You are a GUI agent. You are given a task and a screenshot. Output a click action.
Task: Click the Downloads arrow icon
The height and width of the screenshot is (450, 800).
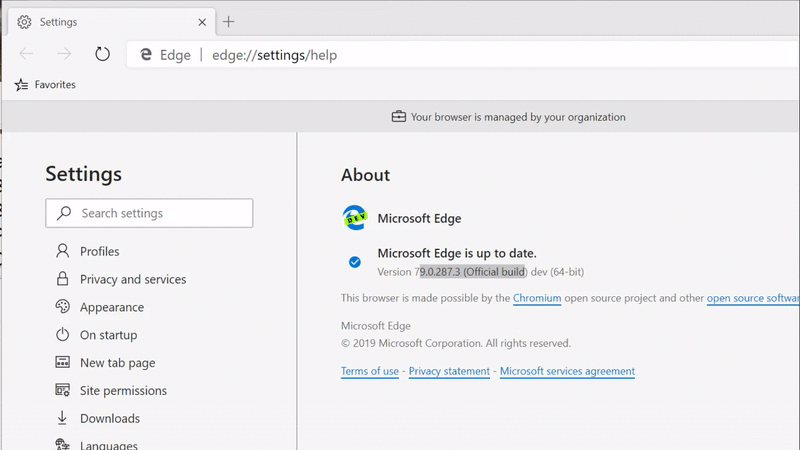click(62, 418)
